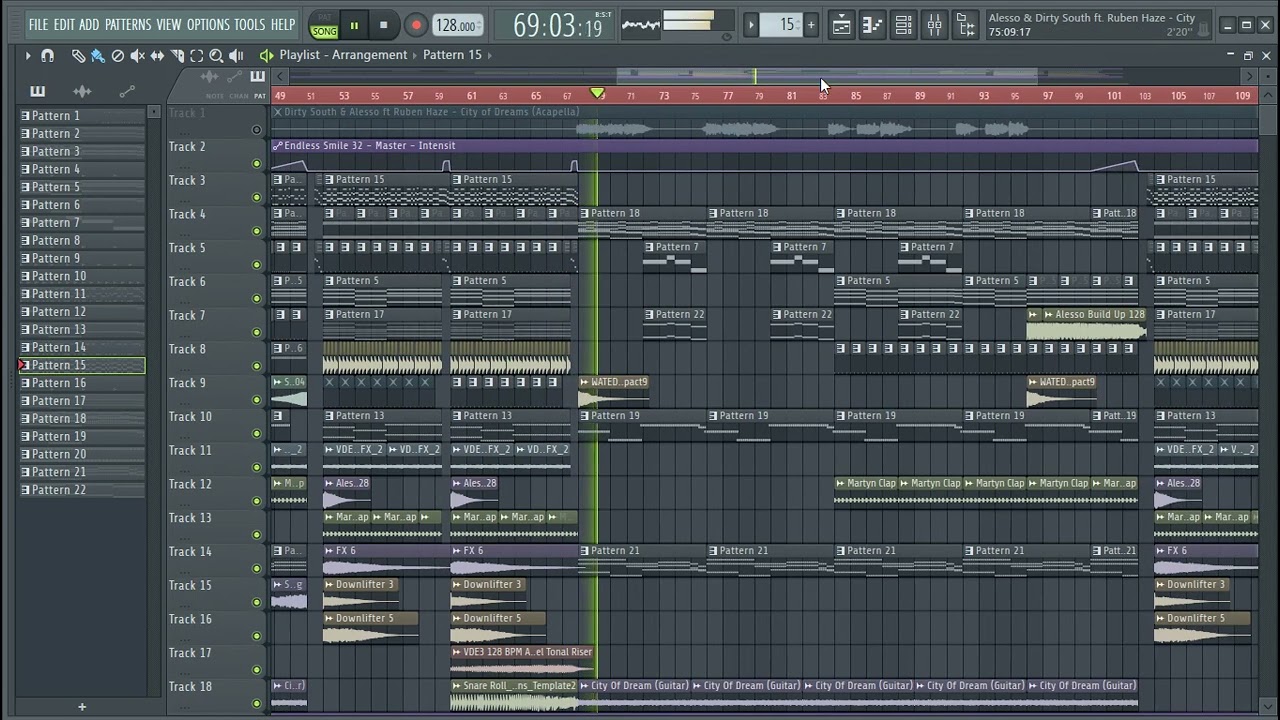Screen dimensions: 1280x720
Task: Open the FILE menu
Action: click(x=38, y=24)
